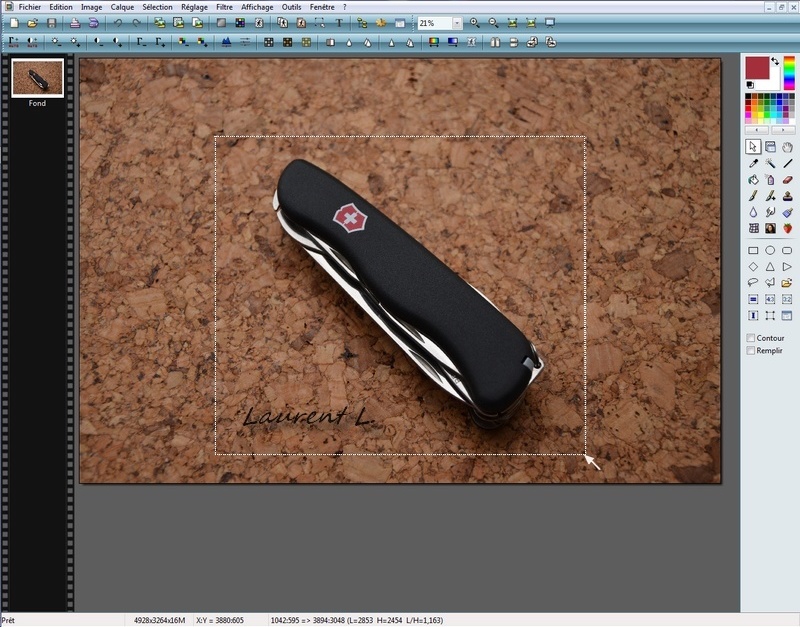Select the Clone Stamp tool
800x627 pixels.
787,196
